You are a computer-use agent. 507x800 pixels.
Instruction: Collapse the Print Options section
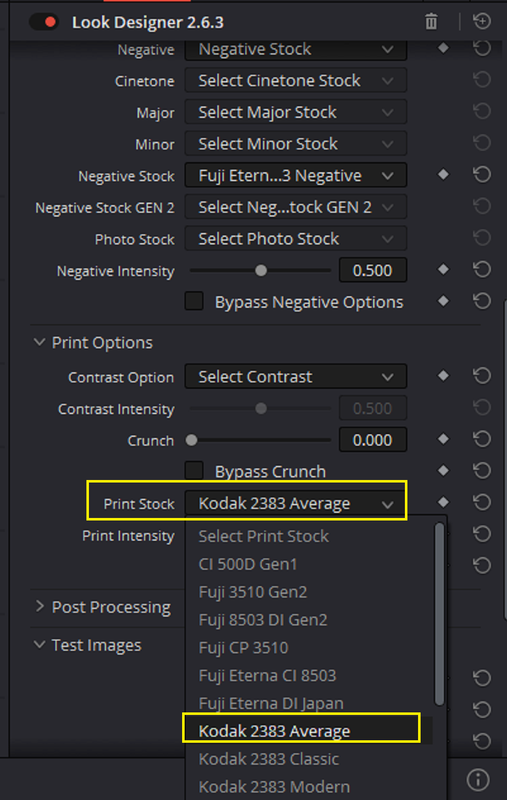click(39, 342)
